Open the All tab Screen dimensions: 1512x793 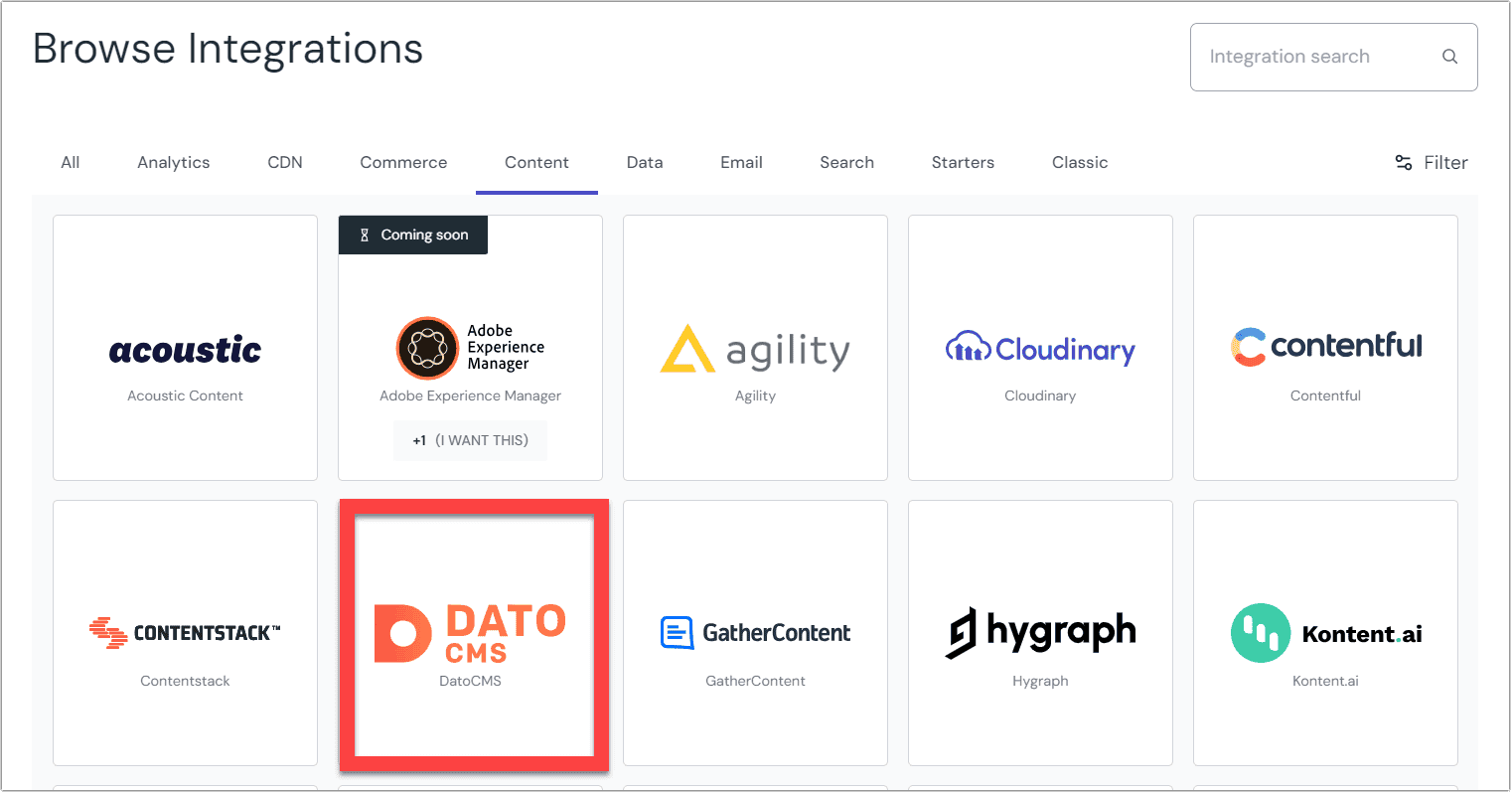coord(71,163)
